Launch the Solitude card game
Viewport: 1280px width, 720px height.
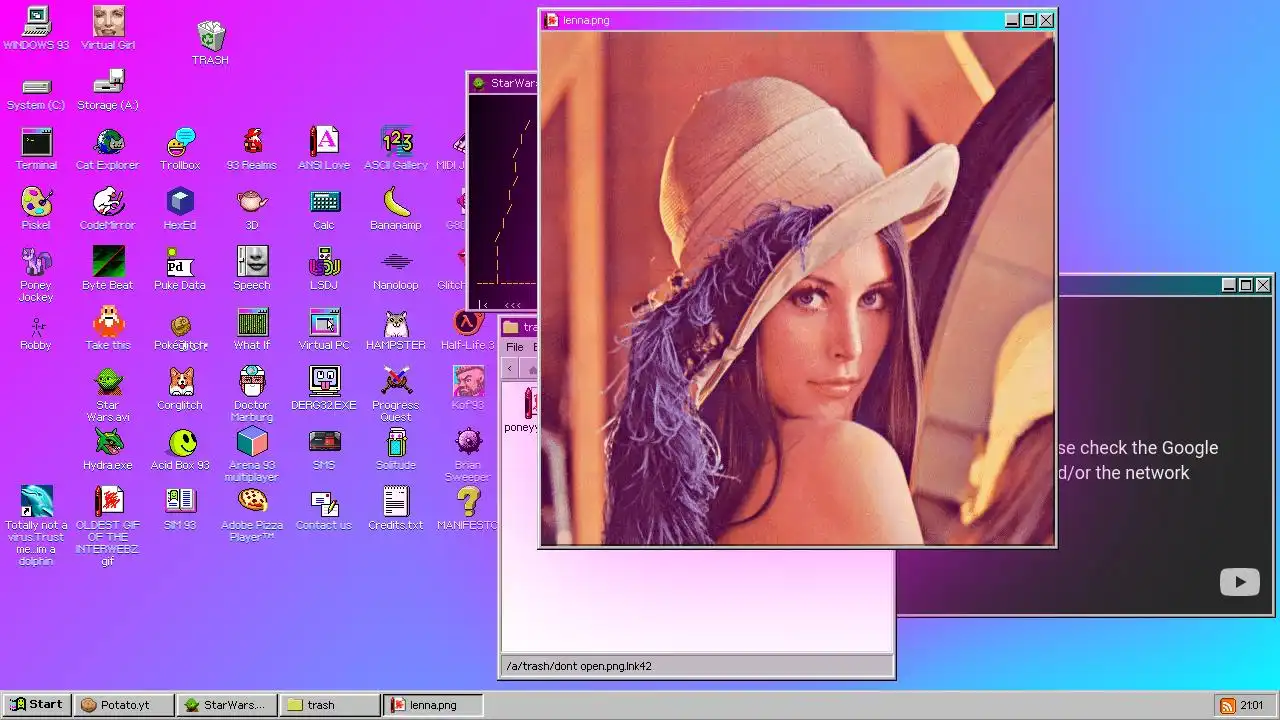click(396, 448)
